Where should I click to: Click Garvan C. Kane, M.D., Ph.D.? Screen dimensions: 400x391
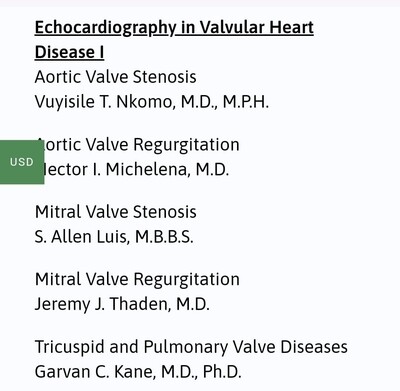(138, 372)
